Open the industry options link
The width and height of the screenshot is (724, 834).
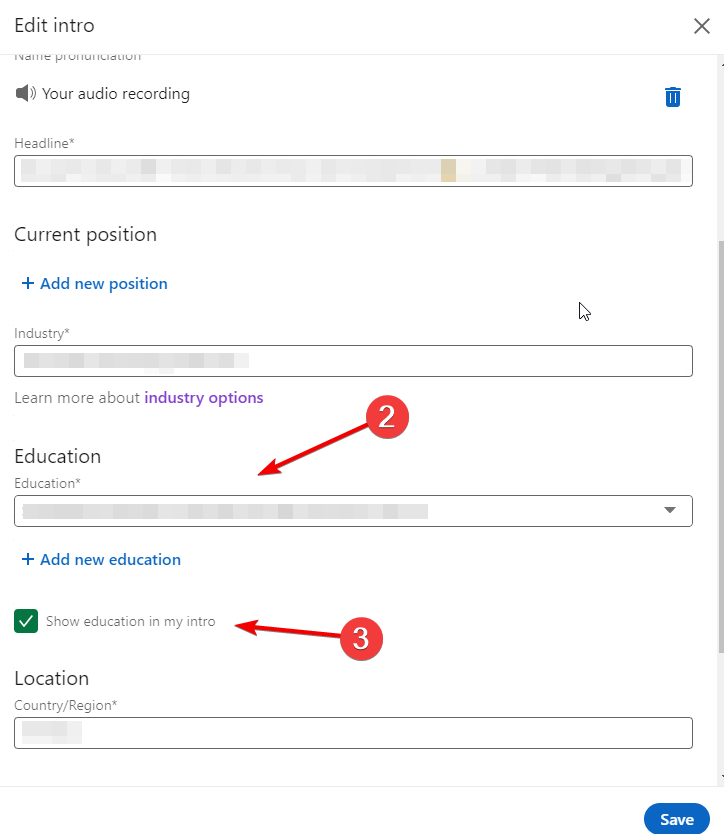(204, 398)
